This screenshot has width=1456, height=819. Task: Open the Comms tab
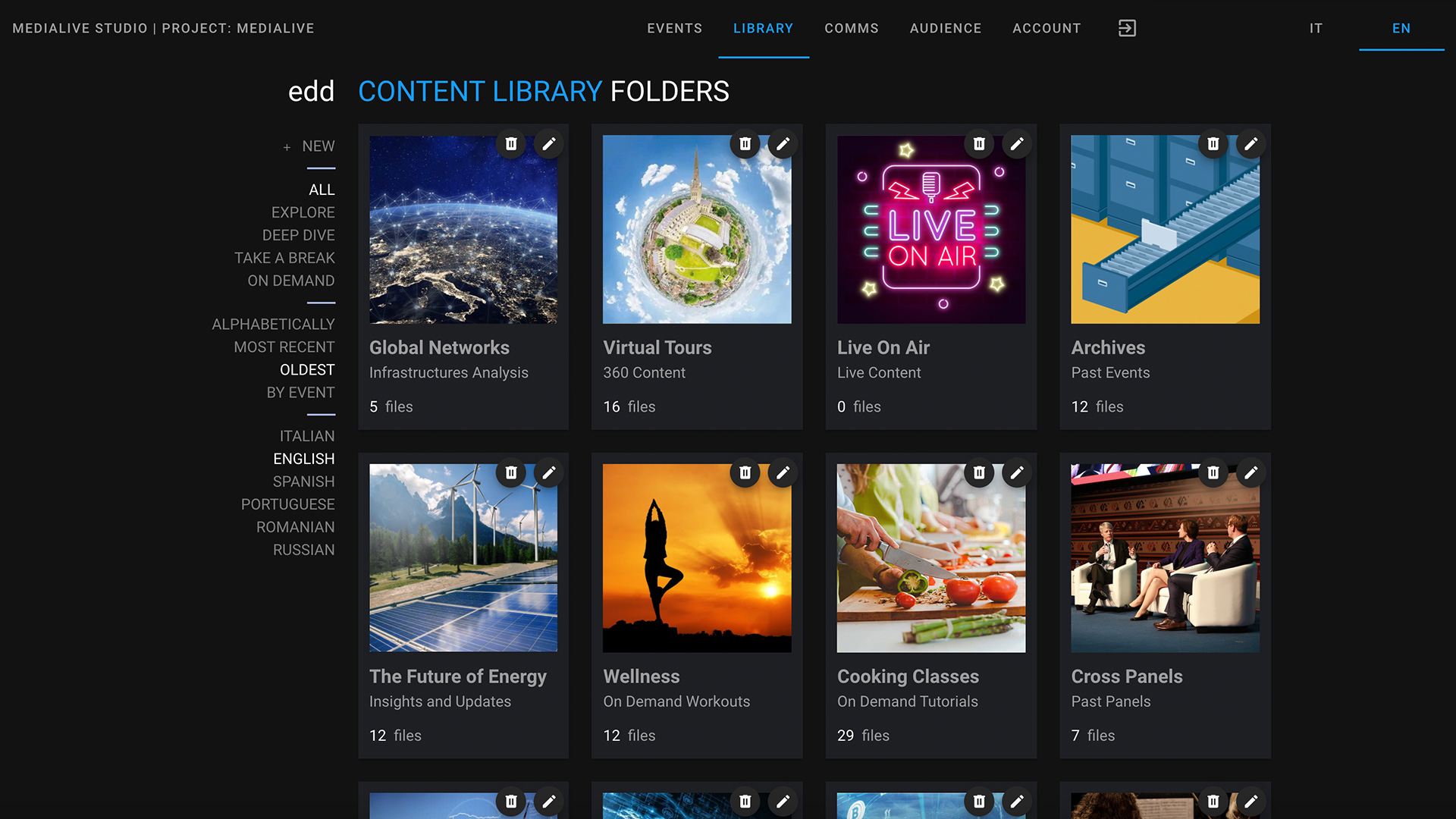click(x=852, y=28)
